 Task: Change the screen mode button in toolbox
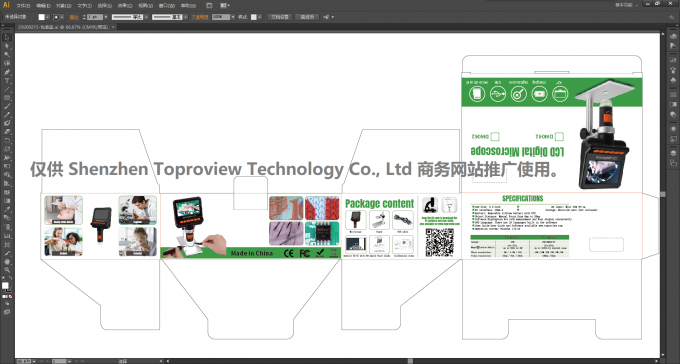[x=7, y=312]
